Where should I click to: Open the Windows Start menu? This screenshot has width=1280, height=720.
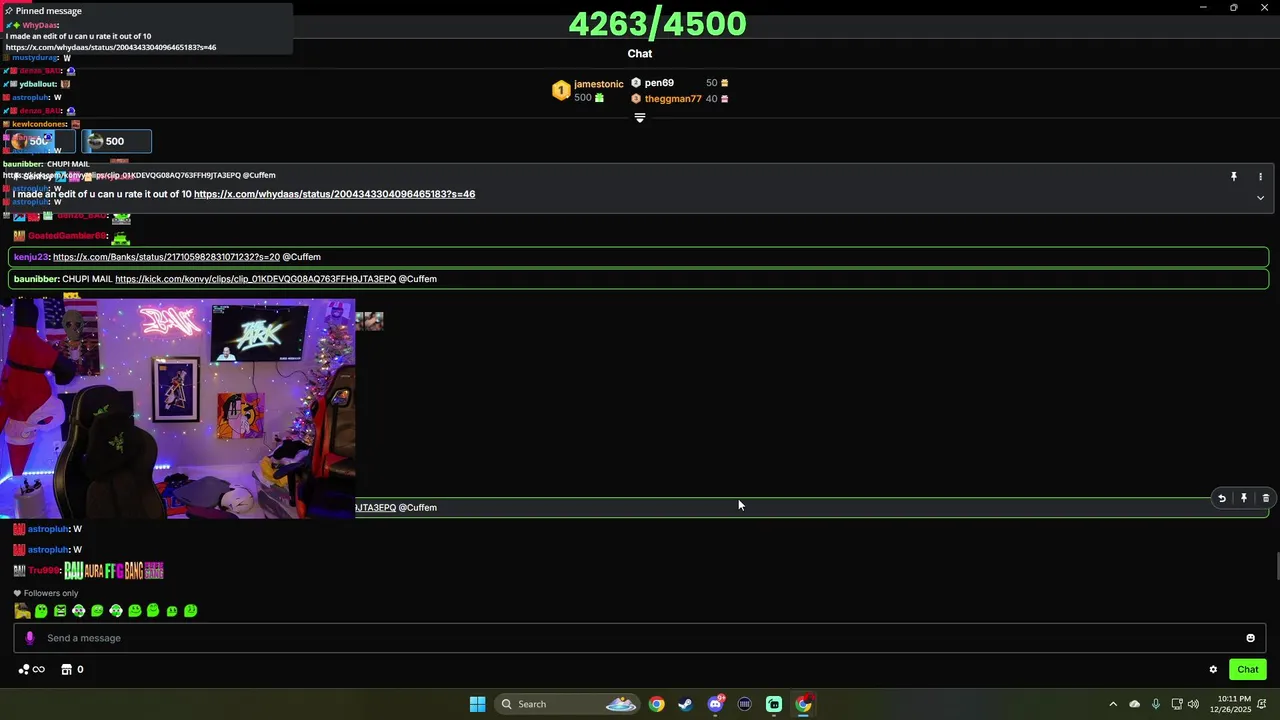point(477,704)
